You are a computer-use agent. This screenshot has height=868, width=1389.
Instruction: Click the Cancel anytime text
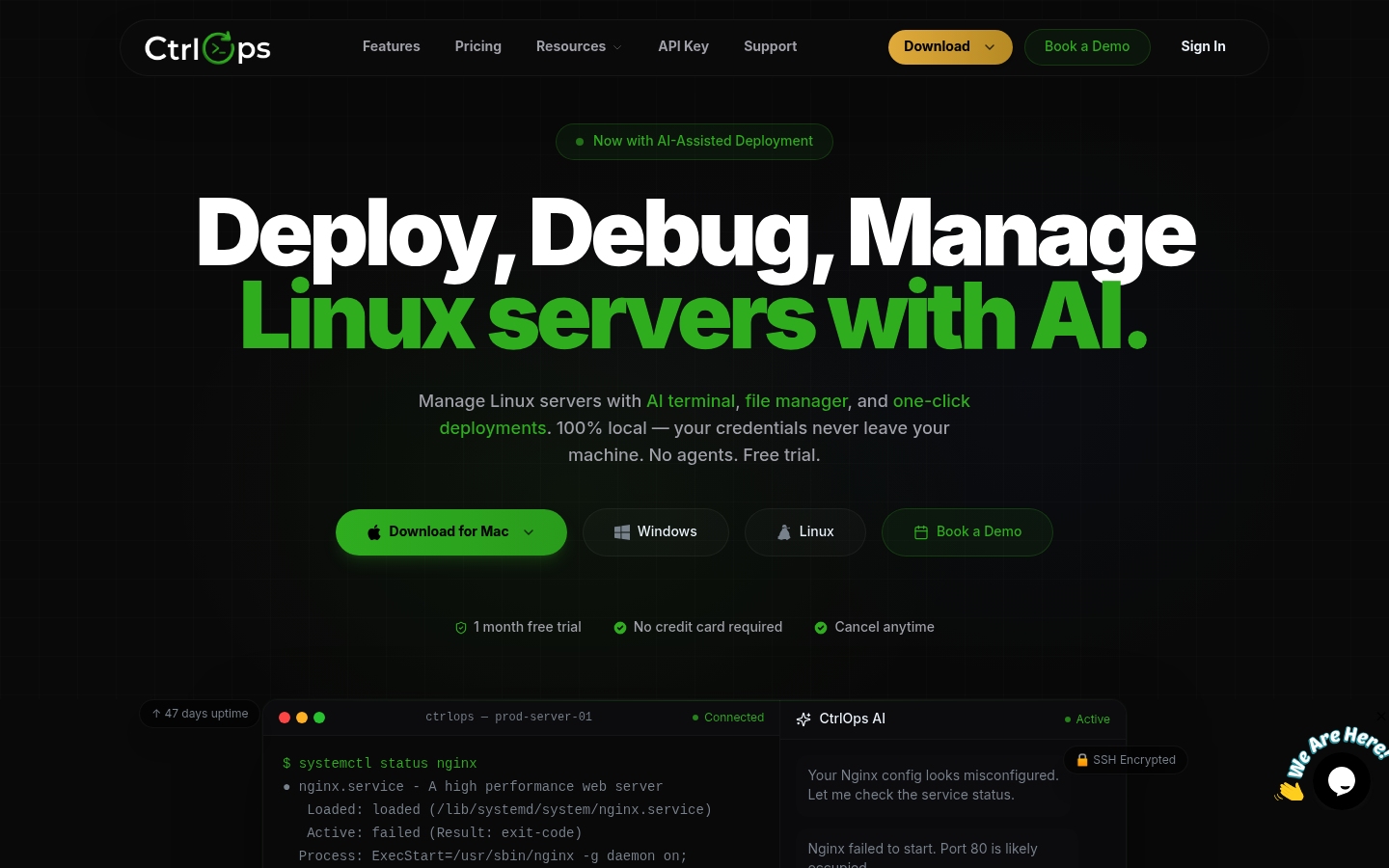[x=885, y=627]
